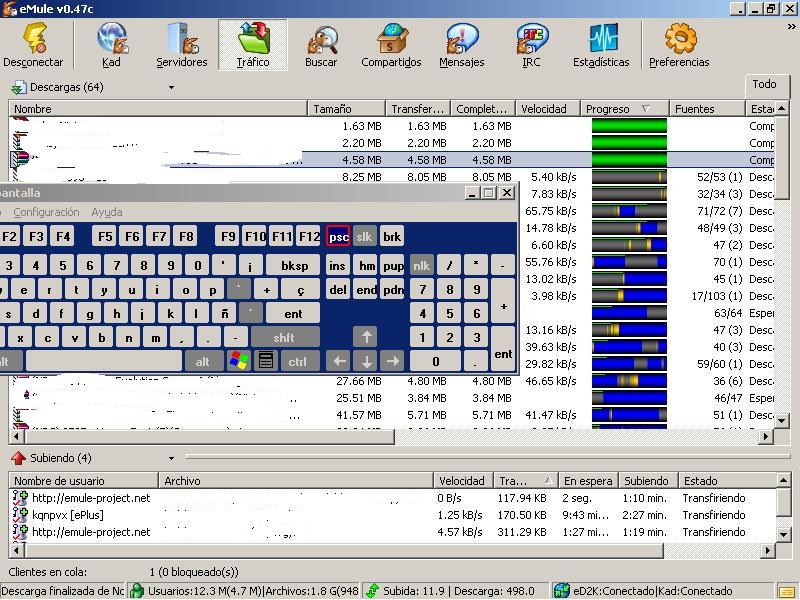Click the del key on on-screen keyboard
Viewport: 800px width, 600px height.
click(338, 289)
